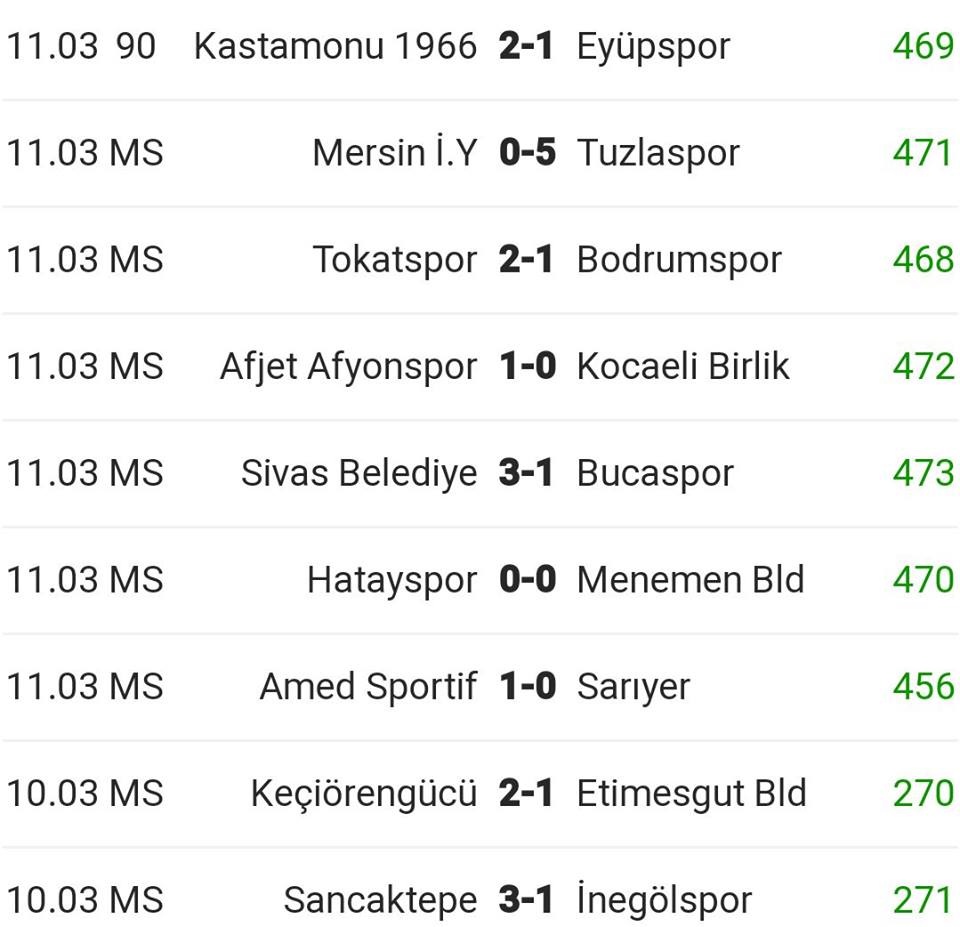Click Hatayspor team name
This screenshot has height=927, width=960.
(392, 580)
